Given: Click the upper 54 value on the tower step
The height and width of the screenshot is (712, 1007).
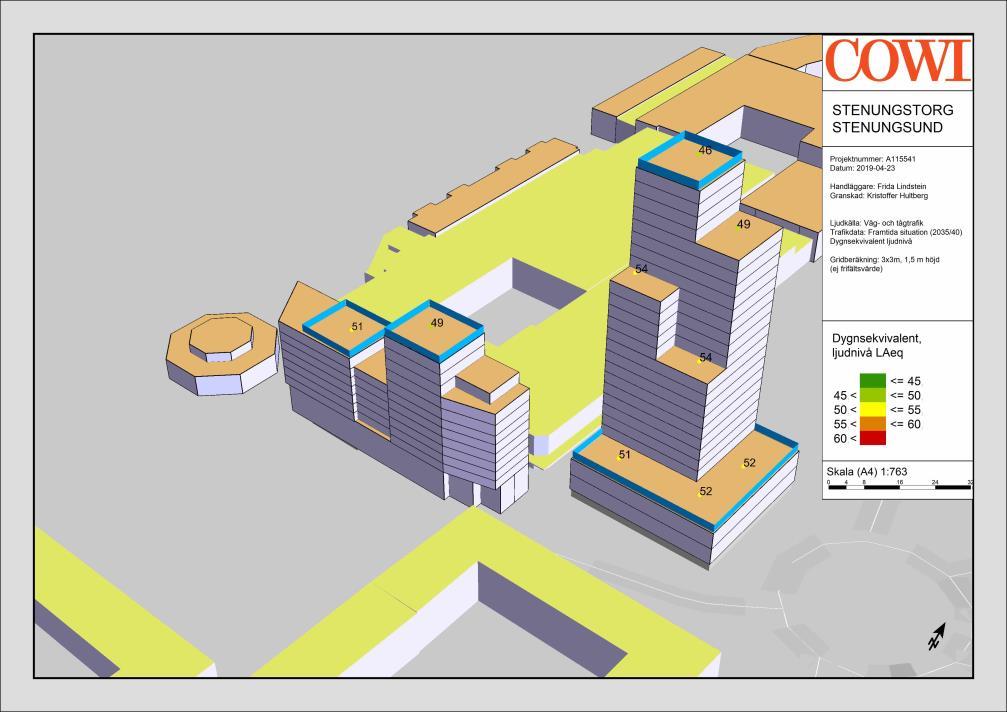Looking at the screenshot, I should (641, 268).
